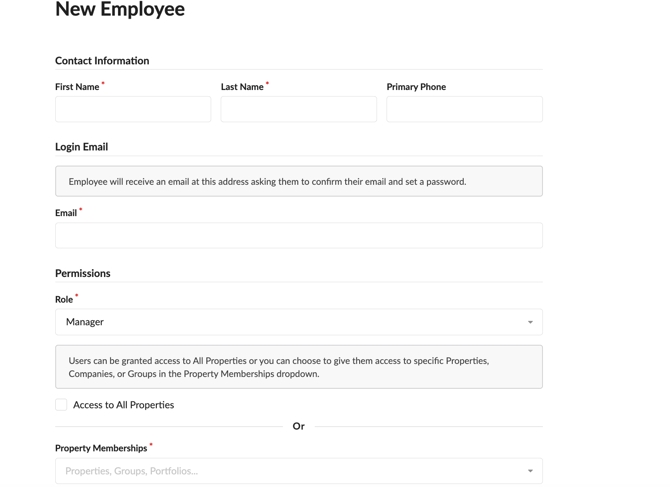The image size is (670, 487).
Task: Click the Login Email section heading
Action: click(82, 147)
